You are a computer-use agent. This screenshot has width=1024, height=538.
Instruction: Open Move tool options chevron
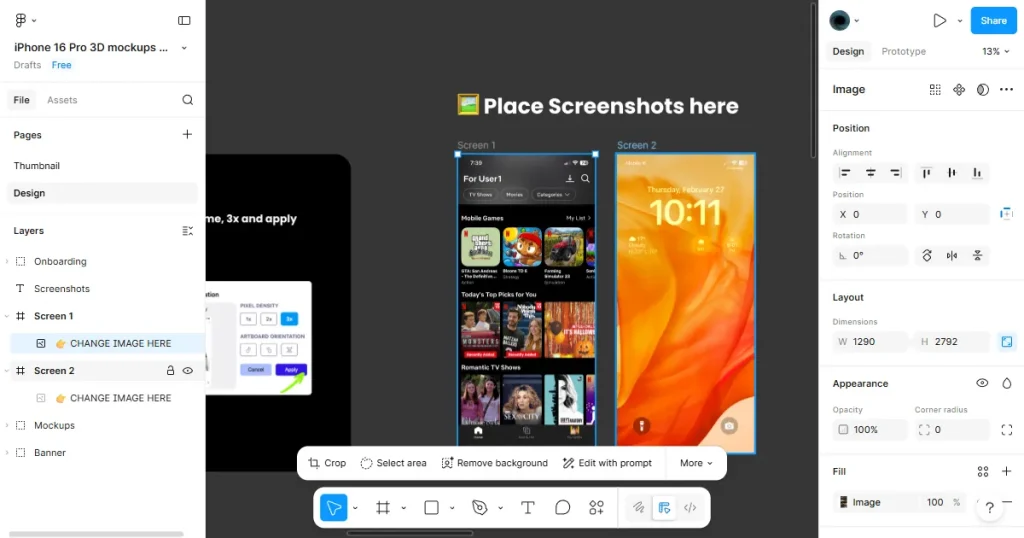(355, 507)
